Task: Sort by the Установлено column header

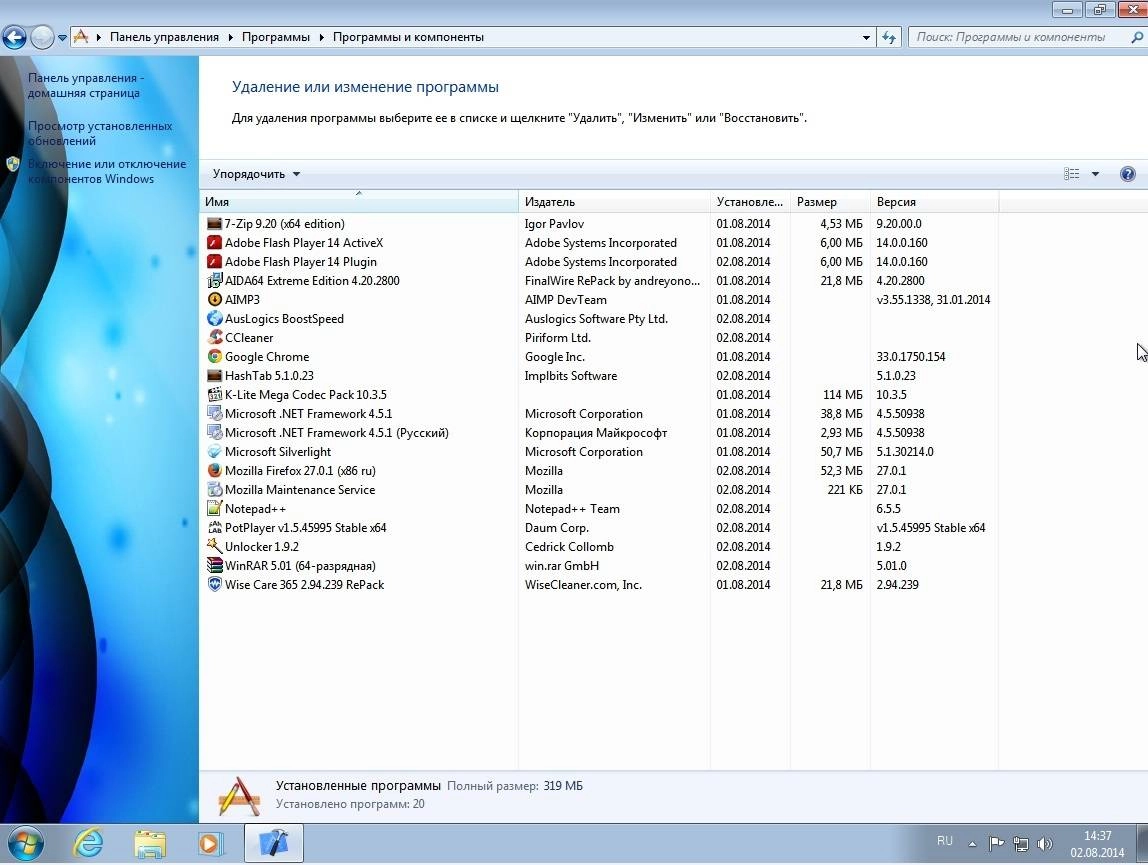Action: pos(750,201)
